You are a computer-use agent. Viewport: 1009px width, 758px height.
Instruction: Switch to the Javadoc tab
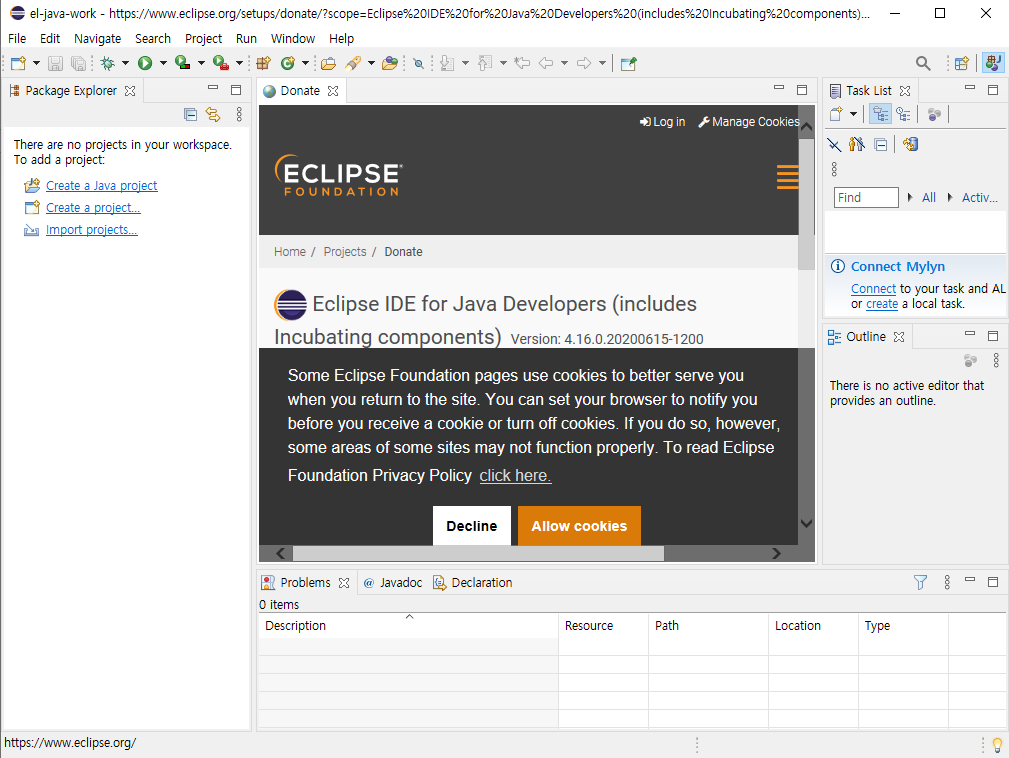click(x=393, y=582)
